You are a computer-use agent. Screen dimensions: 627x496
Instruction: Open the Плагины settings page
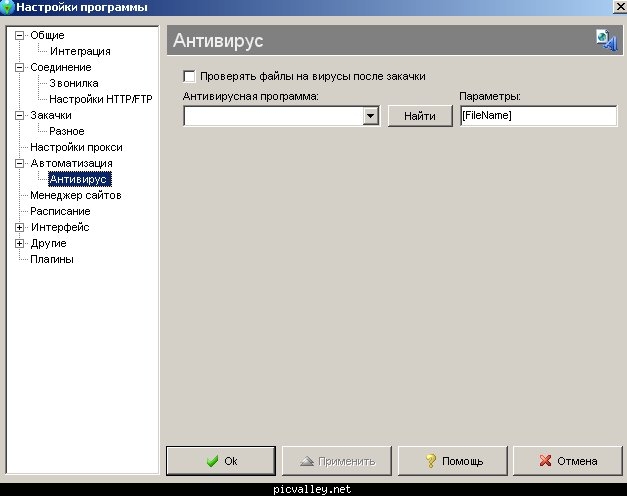coord(52,259)
